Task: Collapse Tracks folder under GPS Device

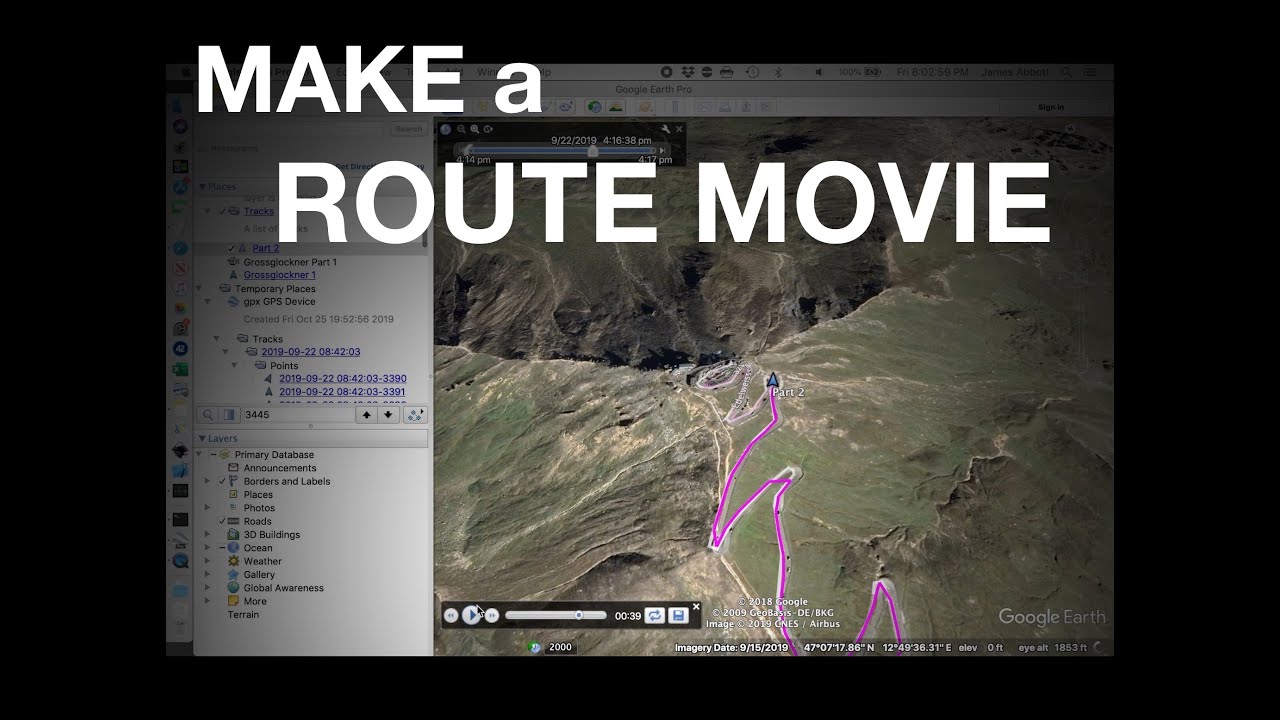Action: tap(216, 339)
